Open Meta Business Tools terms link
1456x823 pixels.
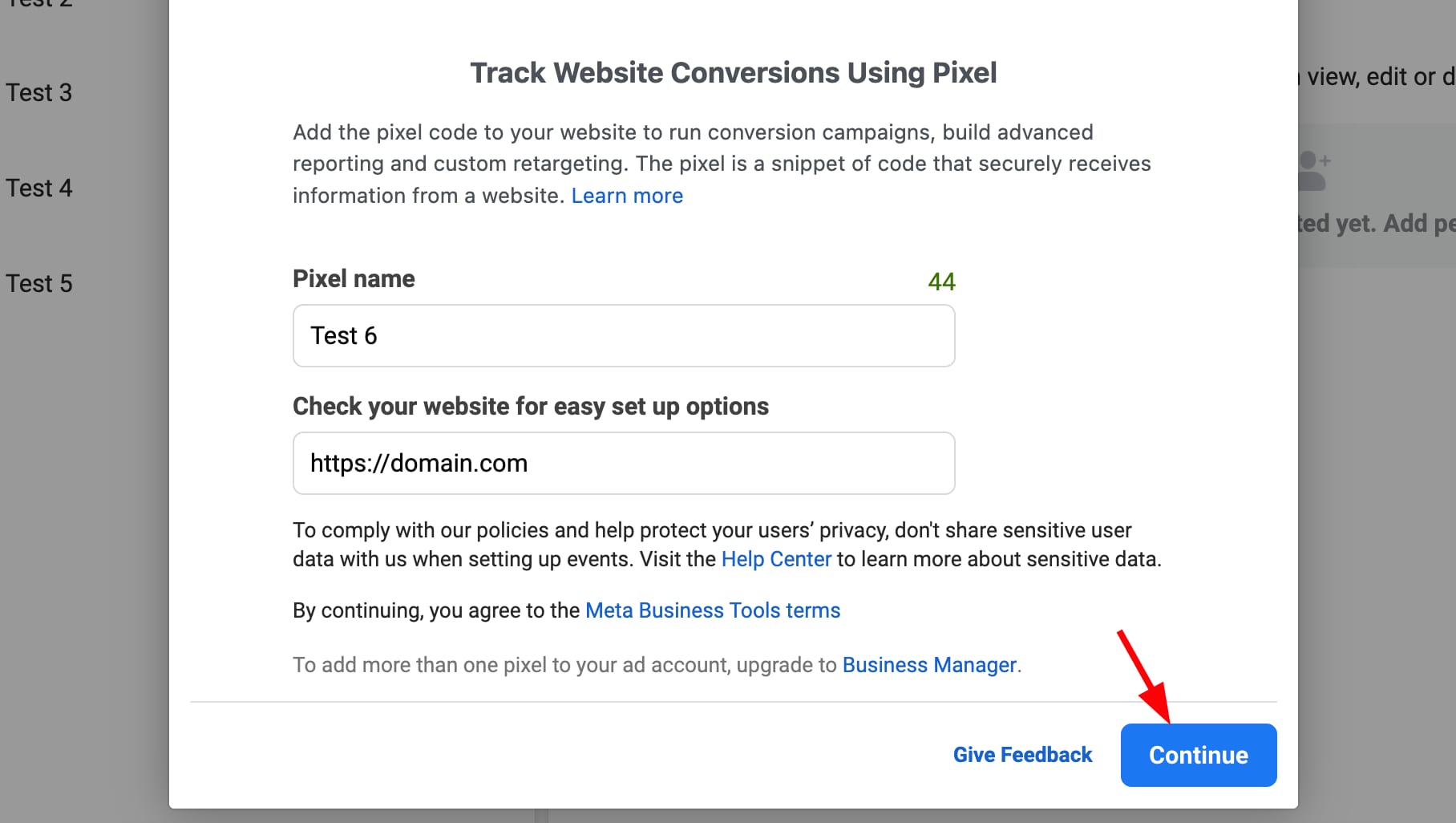click(713, 610)
